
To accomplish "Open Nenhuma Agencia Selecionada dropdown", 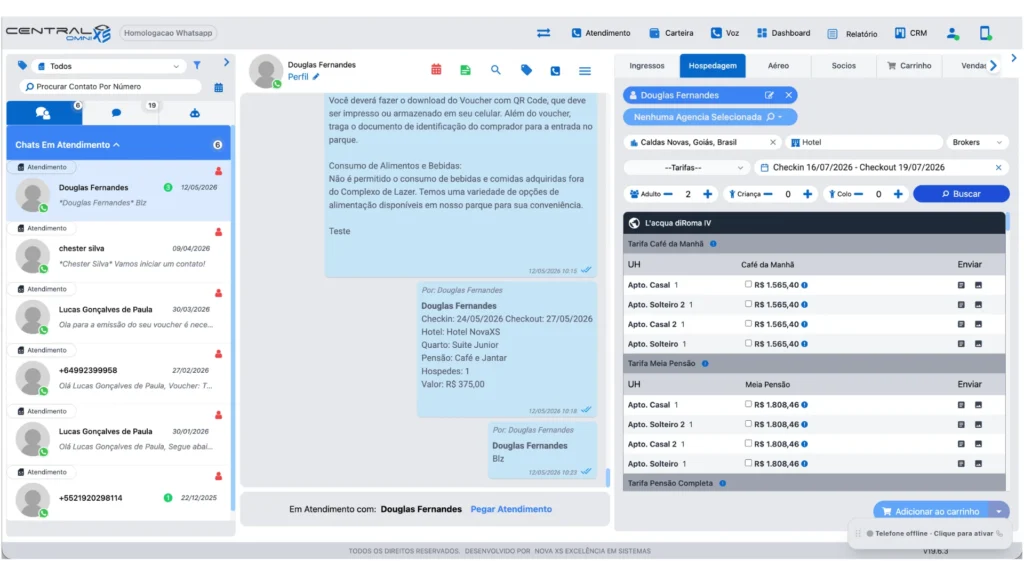I will click(x=710, y=117).
